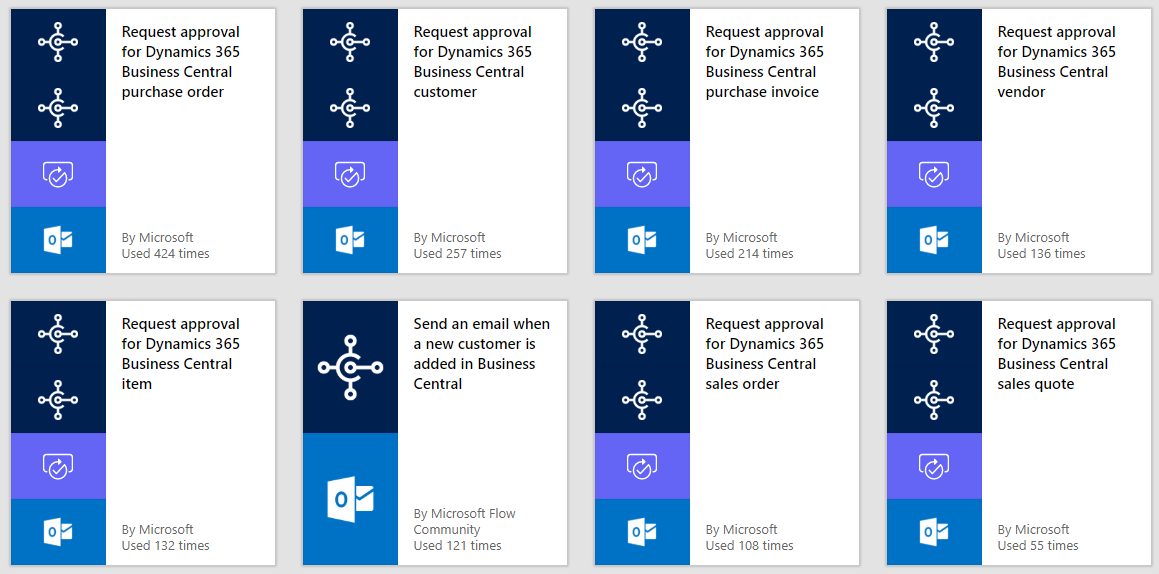1159x574 pixels.
Task: Click the large Business Central icon on Send an email card
Action: (x=350, y=367)
